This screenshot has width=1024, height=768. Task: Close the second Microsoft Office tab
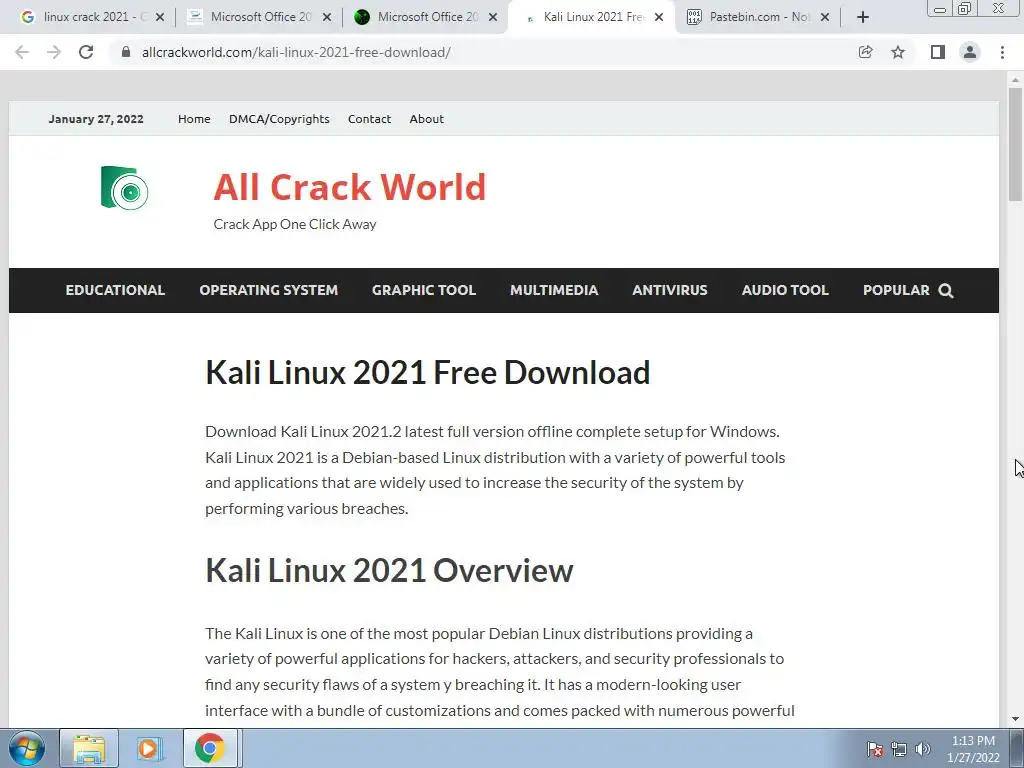pos(493,17)
